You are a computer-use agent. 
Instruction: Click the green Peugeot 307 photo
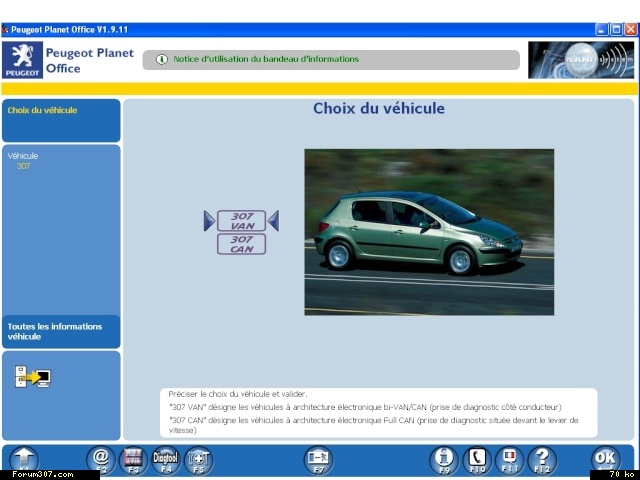point(429,232)
